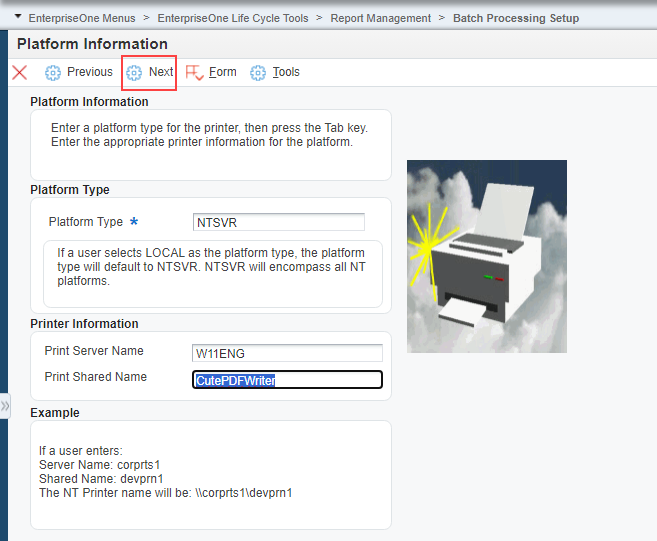
Task: Click the 'Enter a platform type' instruction text
Action: coord(210,135)
